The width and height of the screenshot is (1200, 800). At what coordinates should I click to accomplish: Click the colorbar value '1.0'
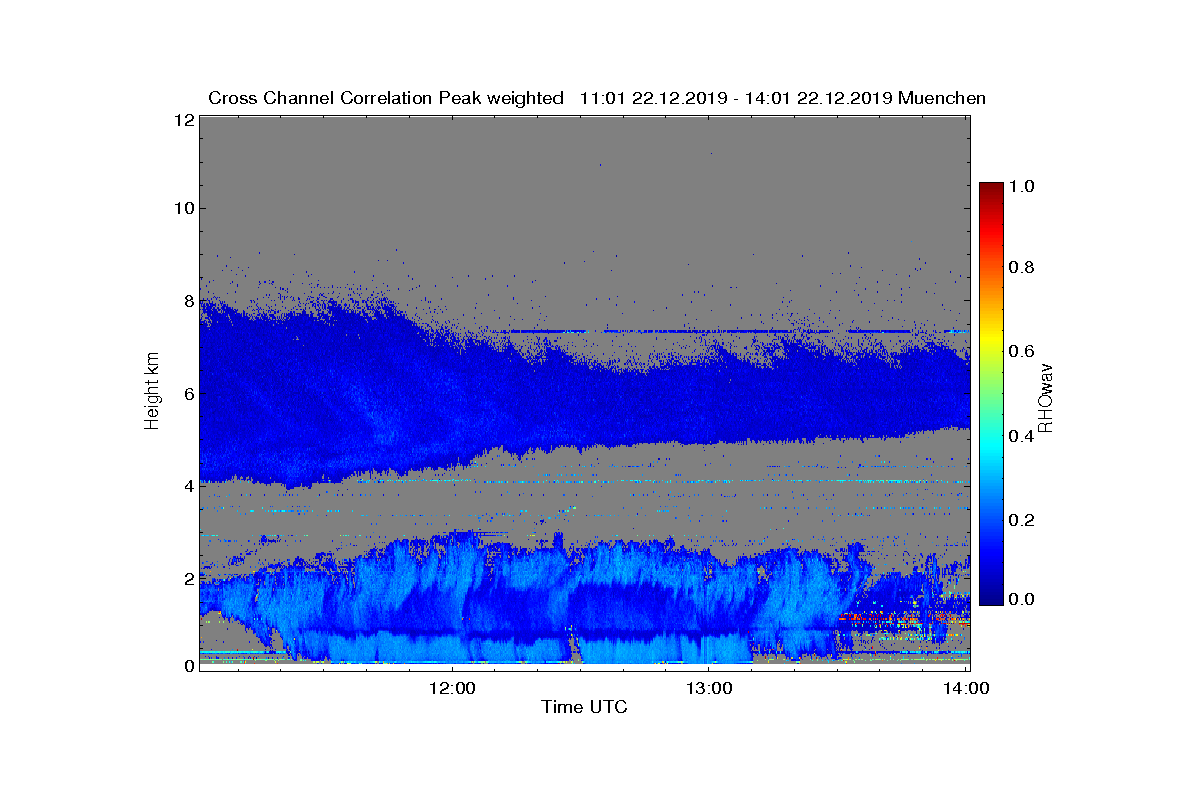[1022, 186]
